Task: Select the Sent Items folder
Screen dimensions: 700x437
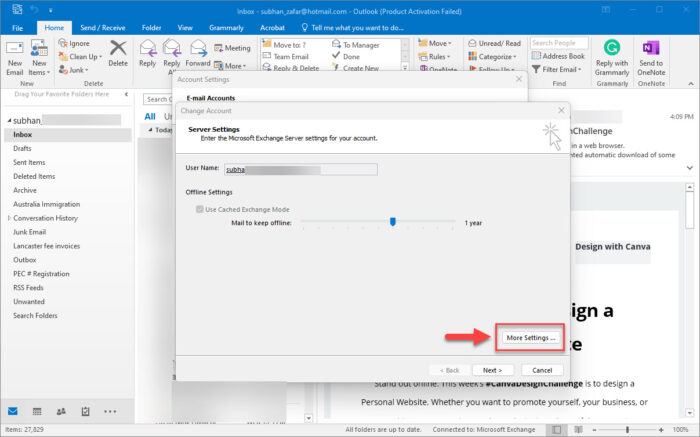Action: coord(29,162)
